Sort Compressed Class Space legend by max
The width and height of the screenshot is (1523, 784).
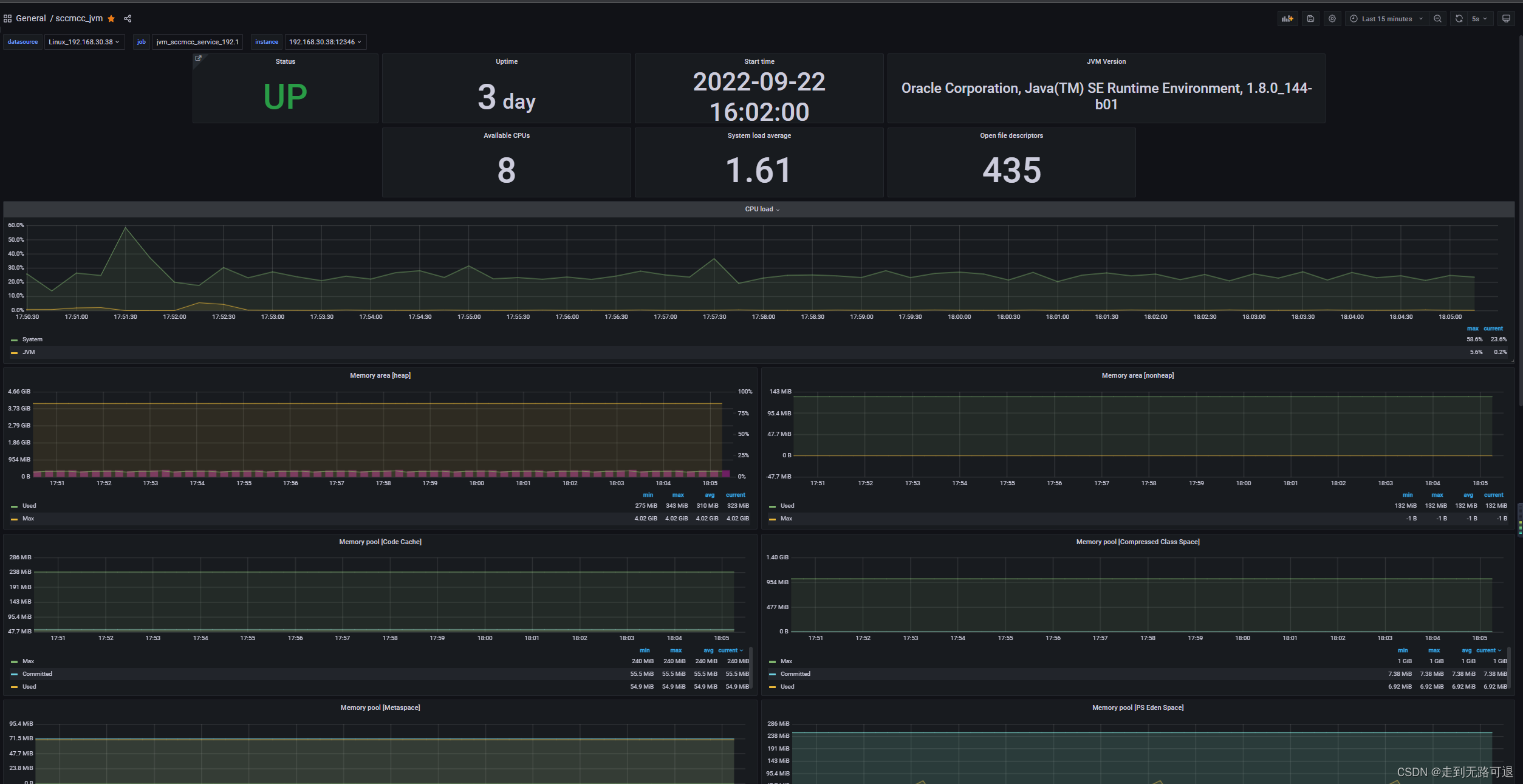coord(1434,650)
